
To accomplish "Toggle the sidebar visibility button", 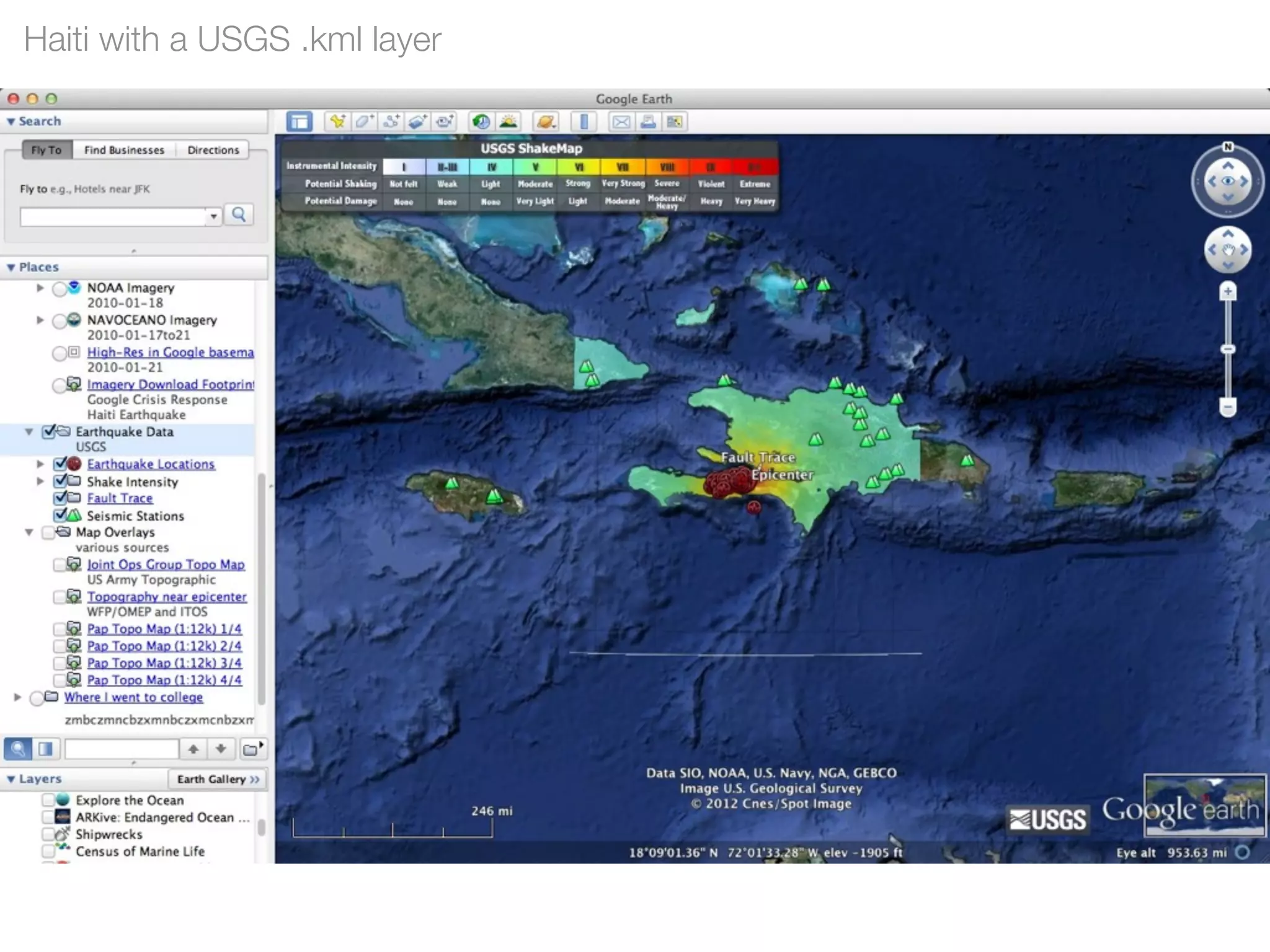I will coord(300,121).
